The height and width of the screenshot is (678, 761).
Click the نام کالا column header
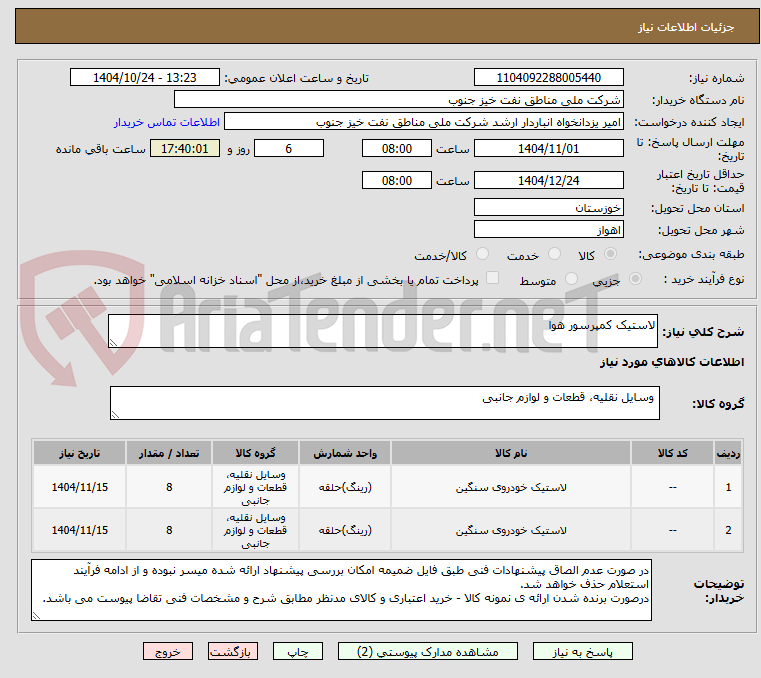coord(511,453)
